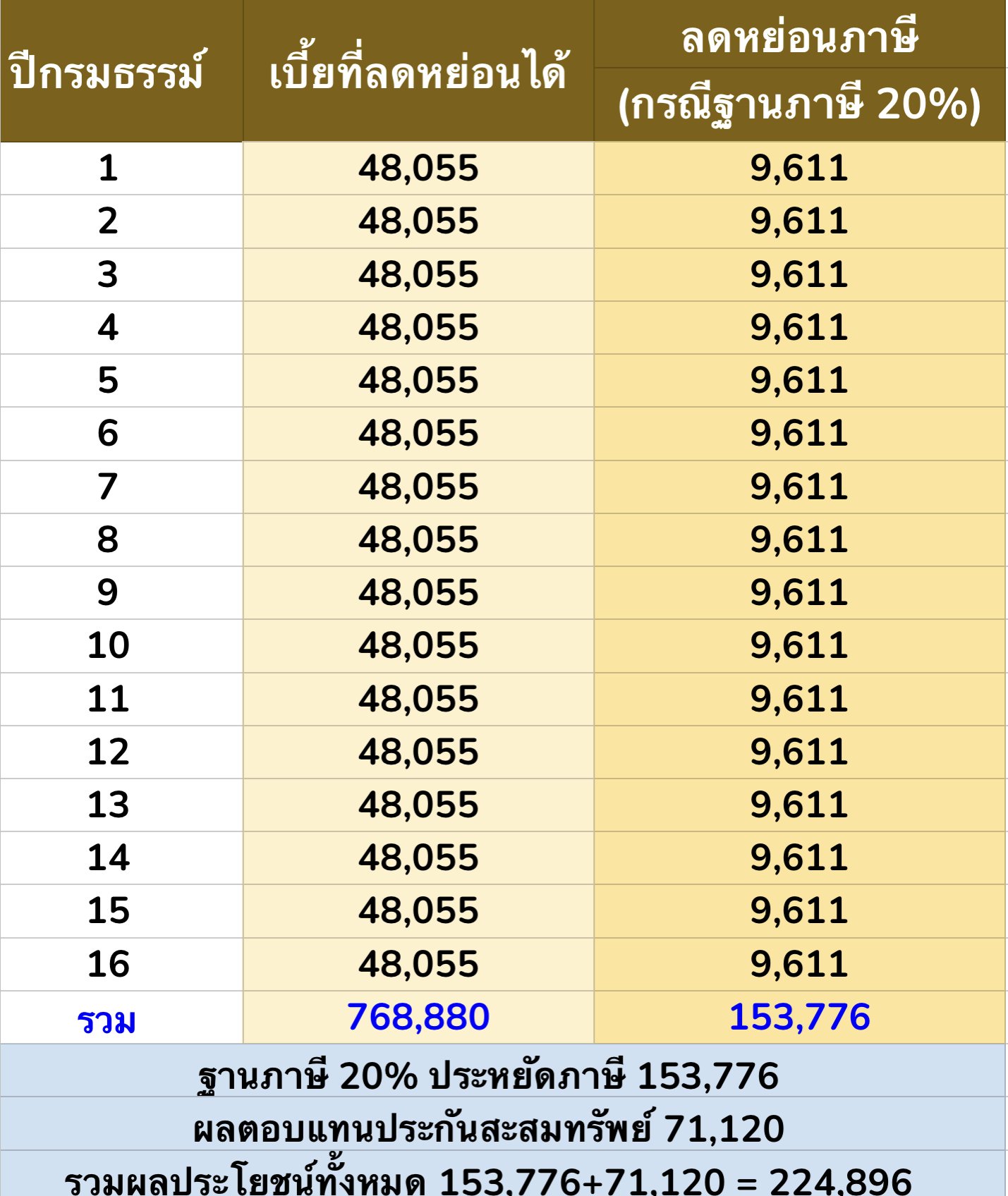
Task: Select the 48,055 premium in year 9 row
Action: click(418, 592)
